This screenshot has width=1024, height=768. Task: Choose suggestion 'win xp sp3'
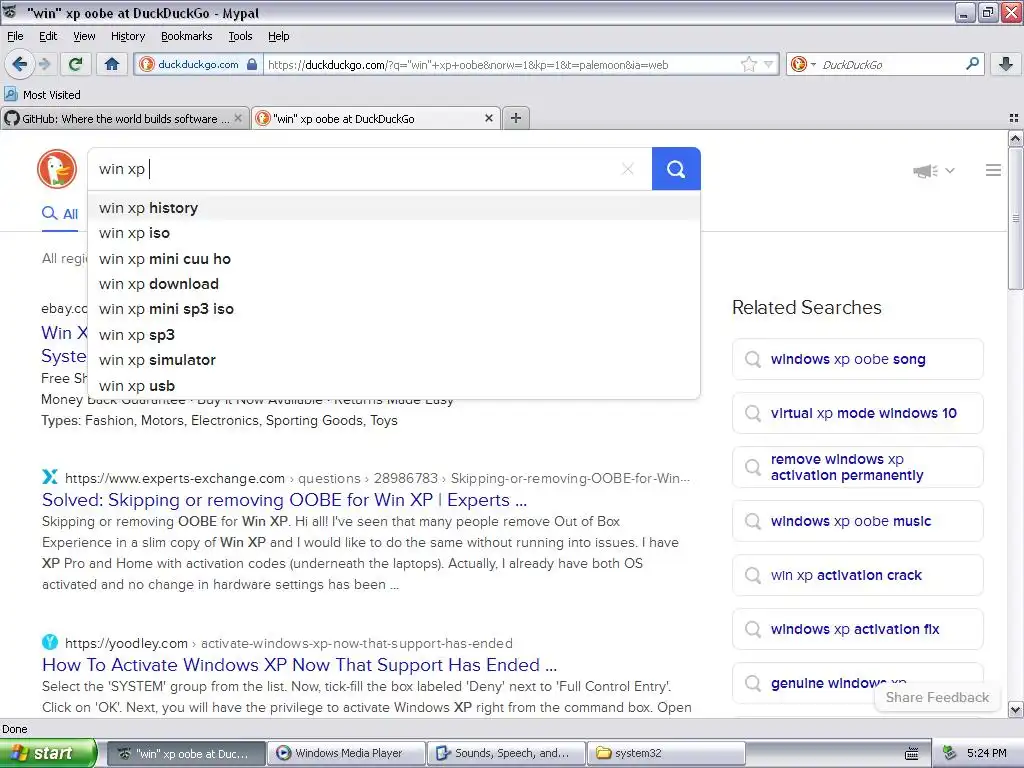394,334
